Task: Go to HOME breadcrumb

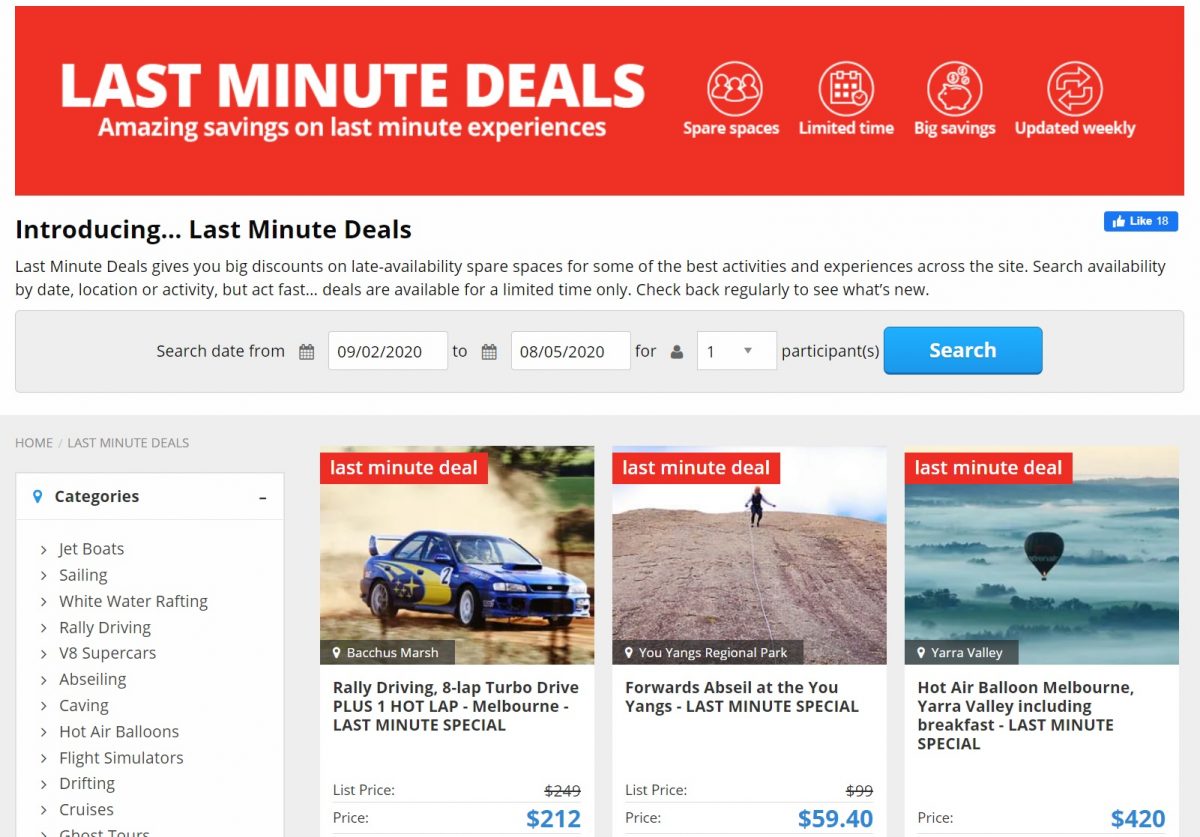Action: point(34,443)
